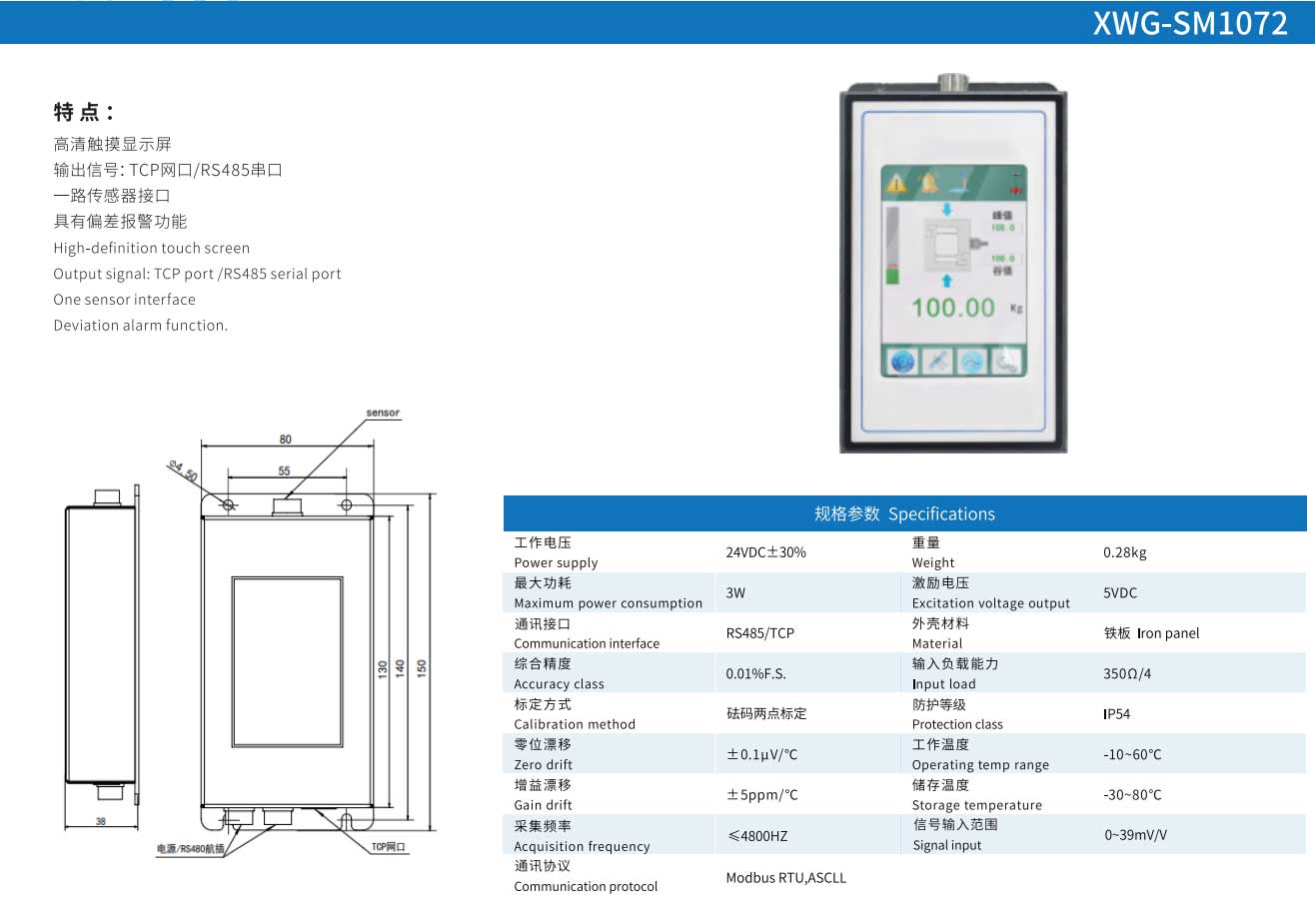Click the IP54 protection class value

[1116, 714]
